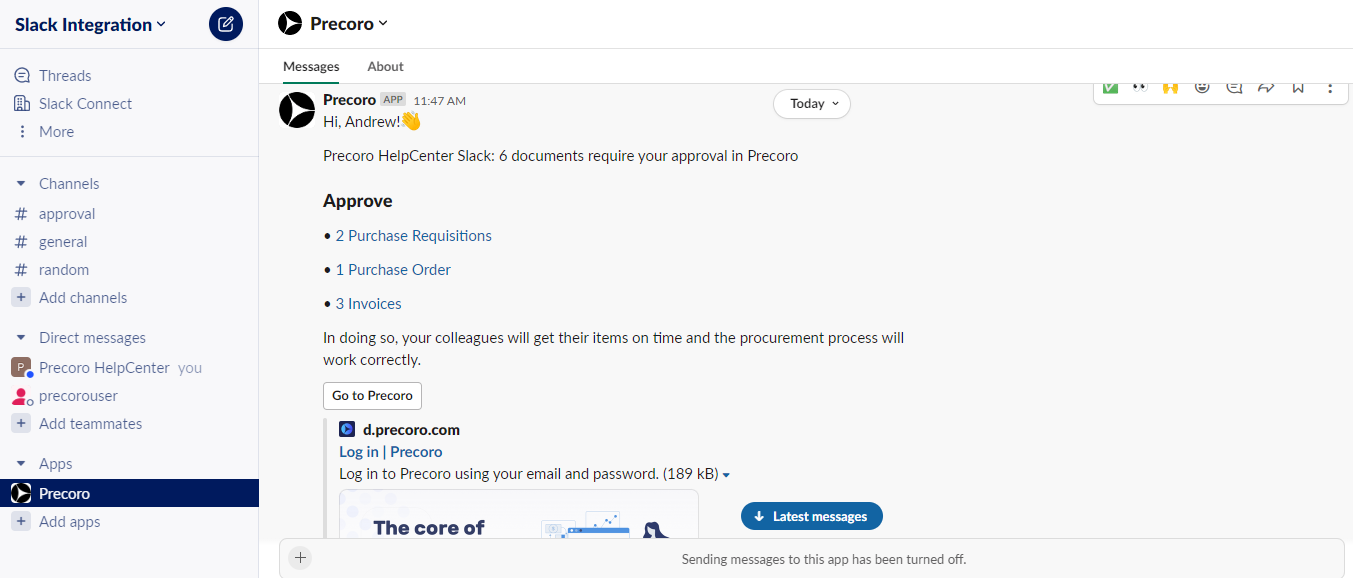Click the plus attachment button in composer
The height and width of the screenshot is (578, 1353).
tap(300, 558)
